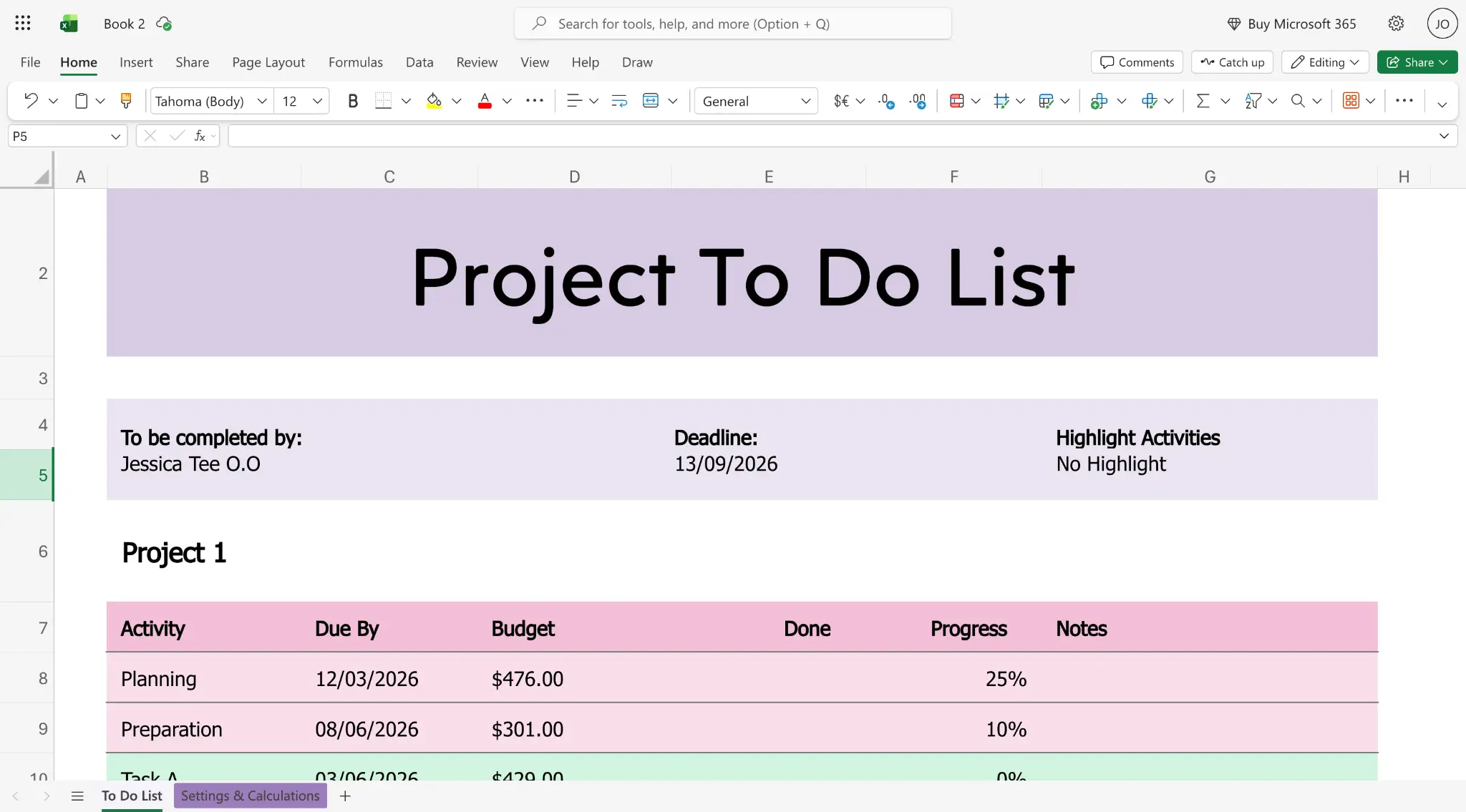Click the select all corner triangle
This screenshot has height=812, width=1466.
point(42,176)
